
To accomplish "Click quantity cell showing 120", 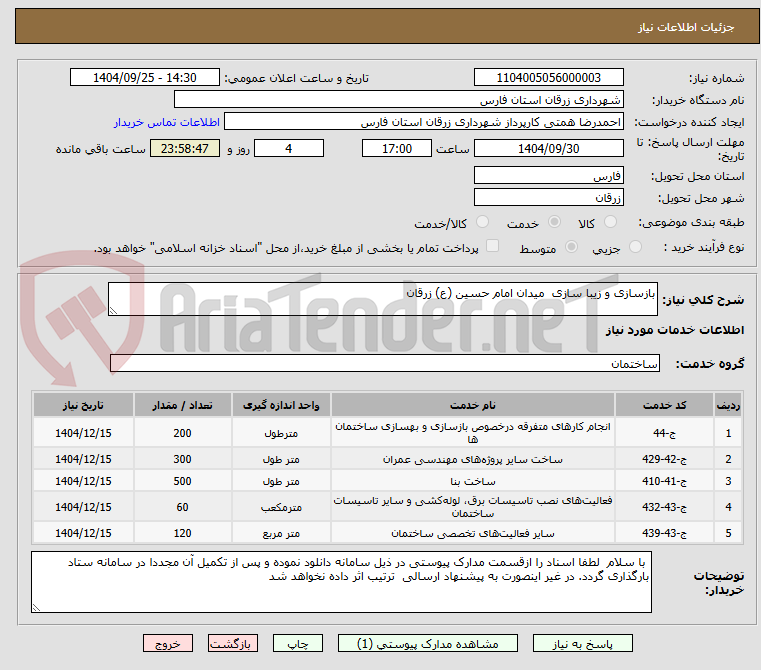I will (x=182, y=533).
